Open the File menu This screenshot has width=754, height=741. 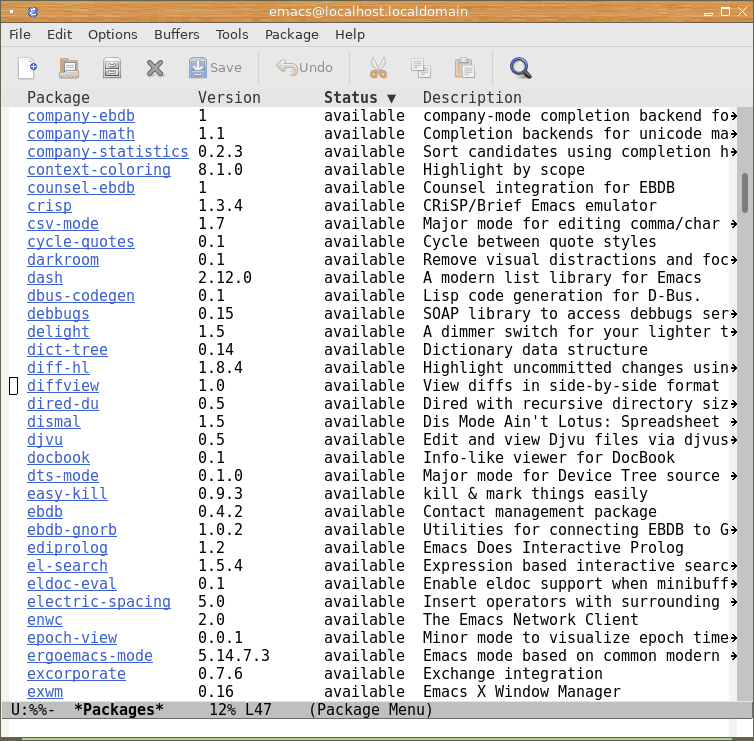point(20,35)
